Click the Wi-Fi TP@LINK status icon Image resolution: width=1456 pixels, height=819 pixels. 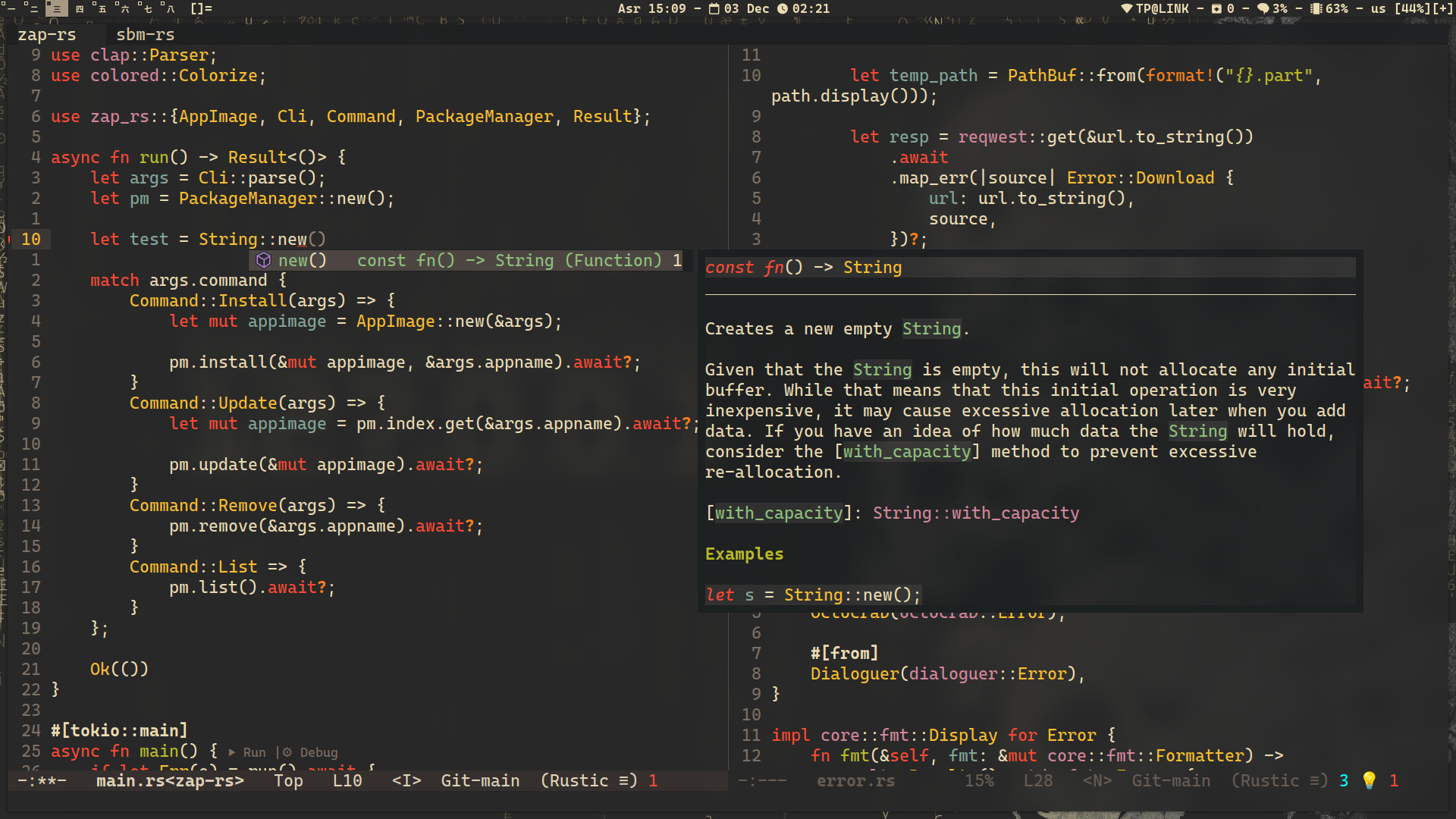pyautogui.click(x=1126, y=8)
